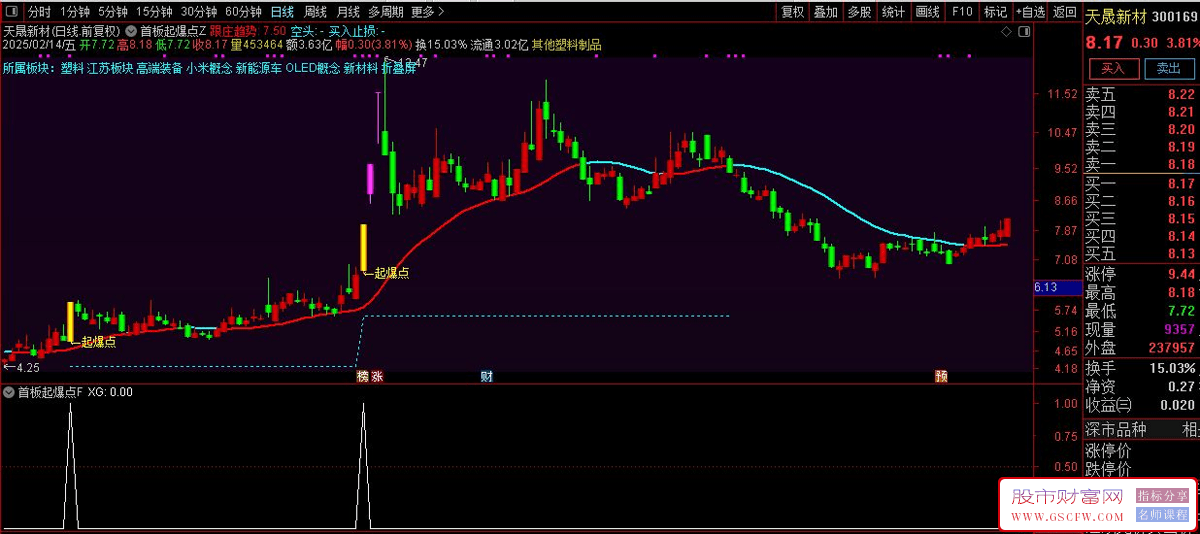Click stock code 300169

pos(1175,17)
